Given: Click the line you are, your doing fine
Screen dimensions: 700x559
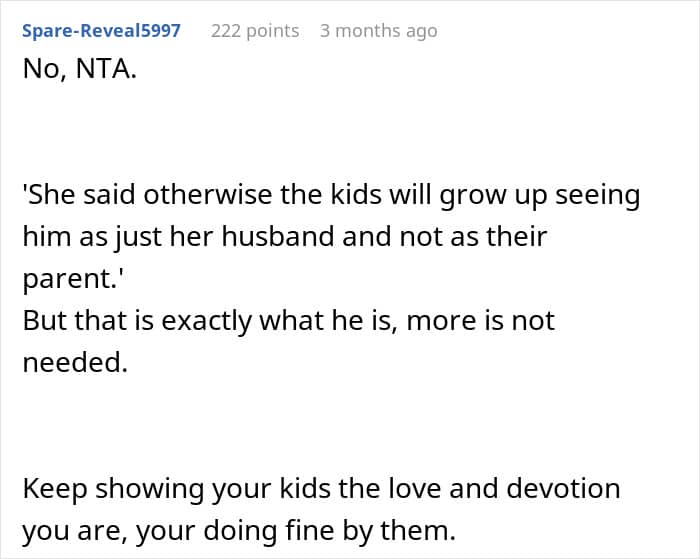Looking at the screenshot, I should tap(239, 531).
